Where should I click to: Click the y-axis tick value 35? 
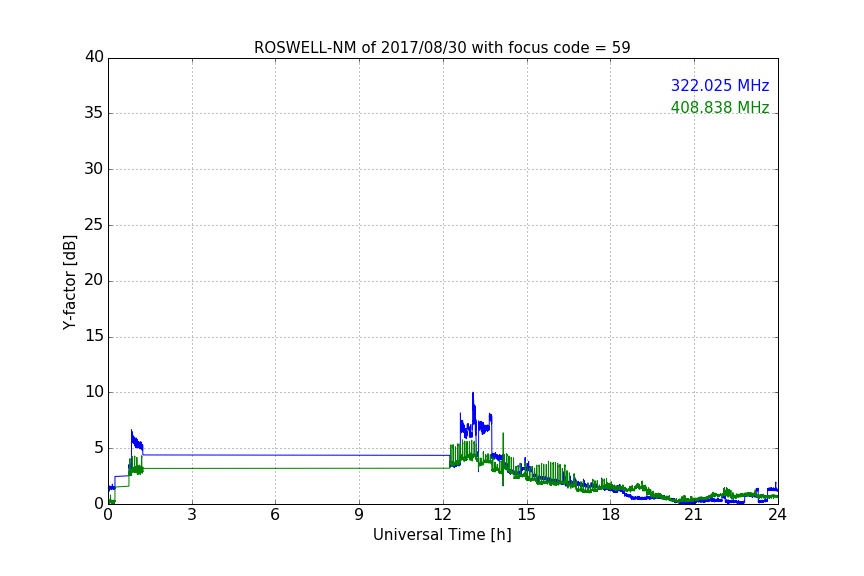click(94, 113)
